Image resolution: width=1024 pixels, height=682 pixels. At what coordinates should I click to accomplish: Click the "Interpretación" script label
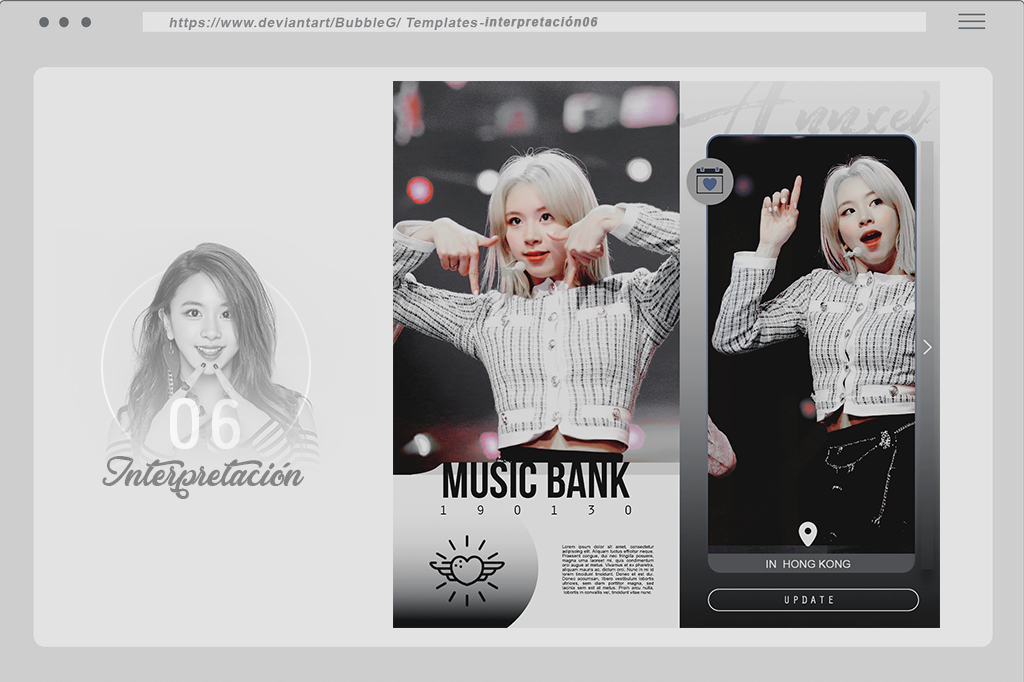[x=202, y=476]
